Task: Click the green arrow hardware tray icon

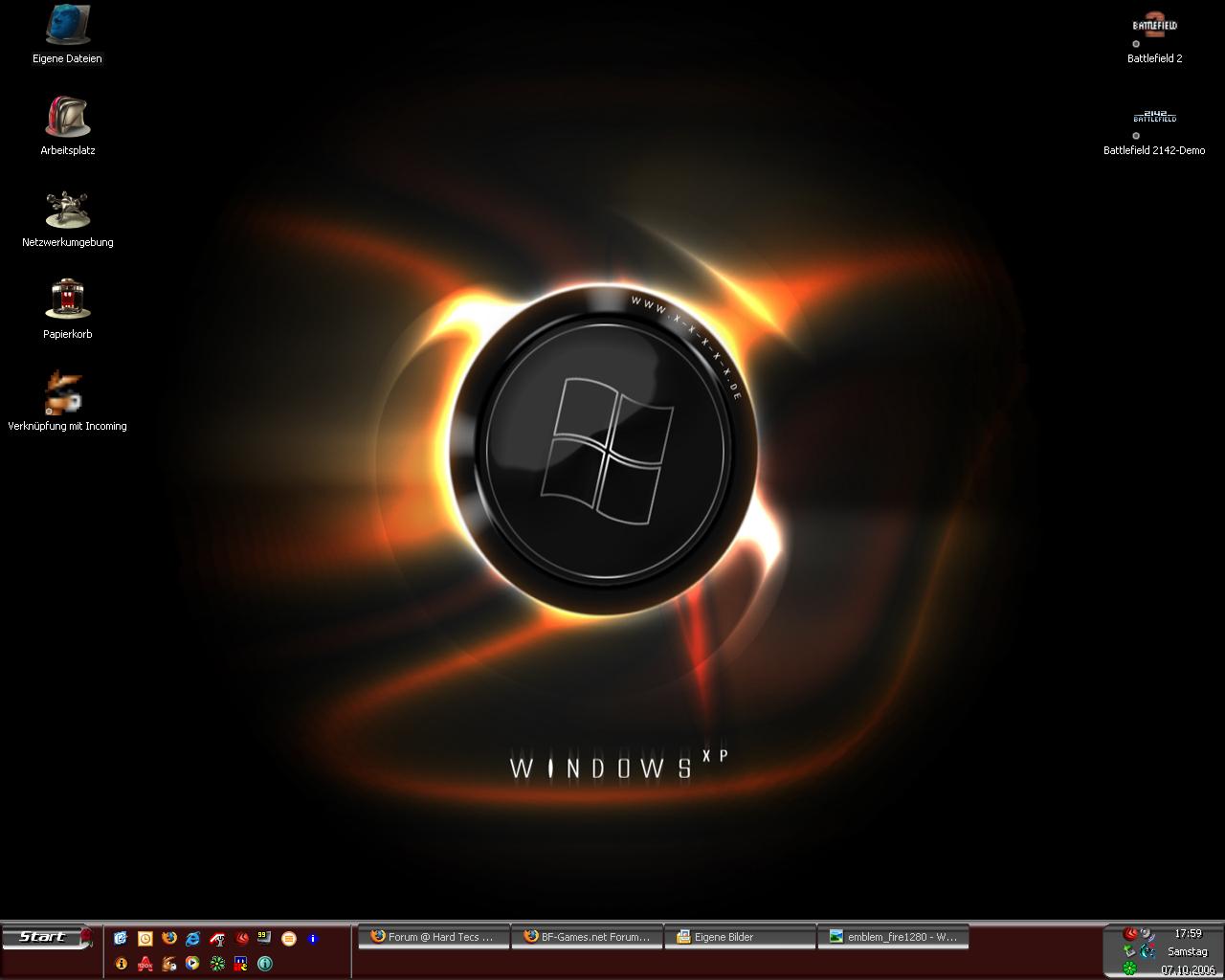Action: (1129, 951)
